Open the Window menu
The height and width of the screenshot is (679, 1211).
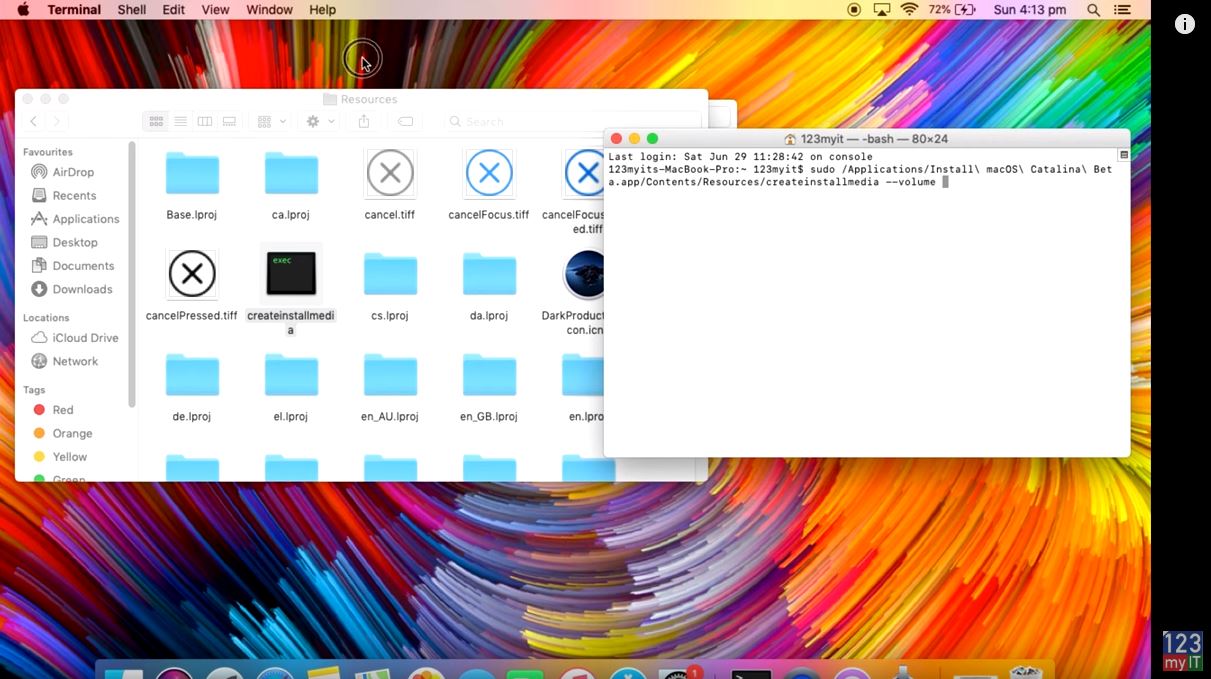pos(269,10)
